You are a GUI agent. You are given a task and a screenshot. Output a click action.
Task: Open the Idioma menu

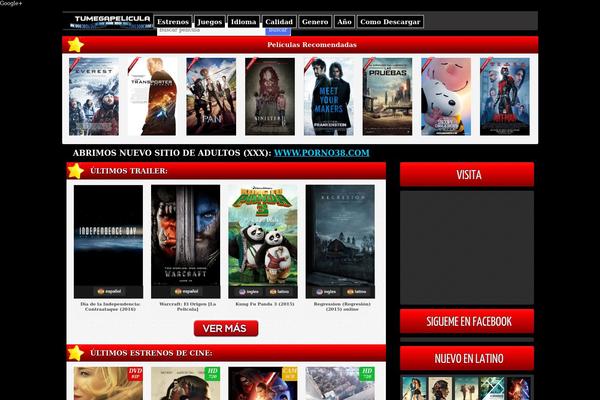coord(243,22)
